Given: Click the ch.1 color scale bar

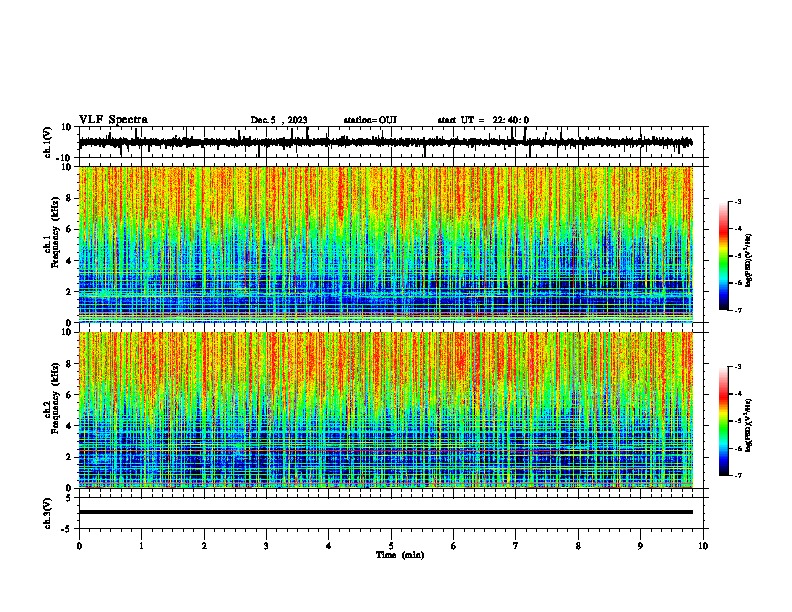Looking at the screenshot, I should coord(723,256).
